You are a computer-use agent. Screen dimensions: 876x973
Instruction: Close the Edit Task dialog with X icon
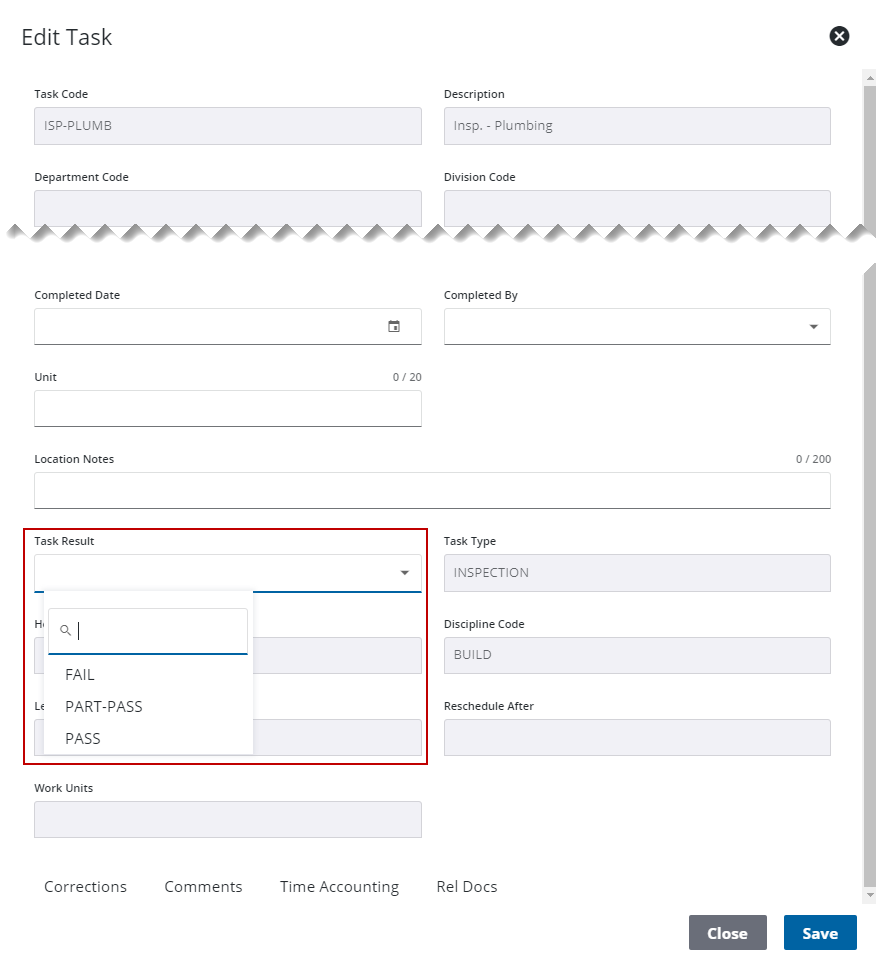coord(839,36)
